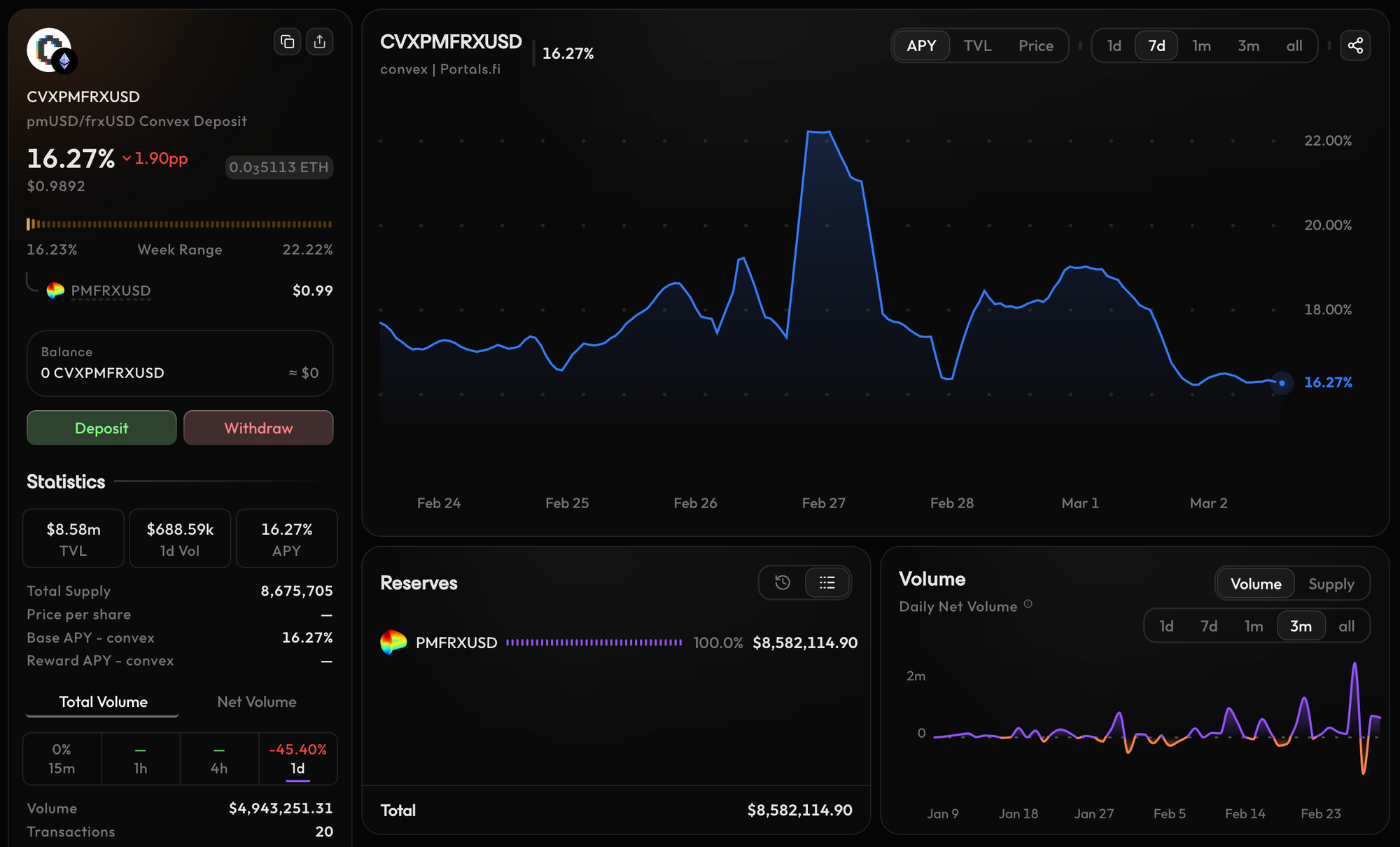Switch main chart to Price
1400x847 pixels.
point(1035,46)
